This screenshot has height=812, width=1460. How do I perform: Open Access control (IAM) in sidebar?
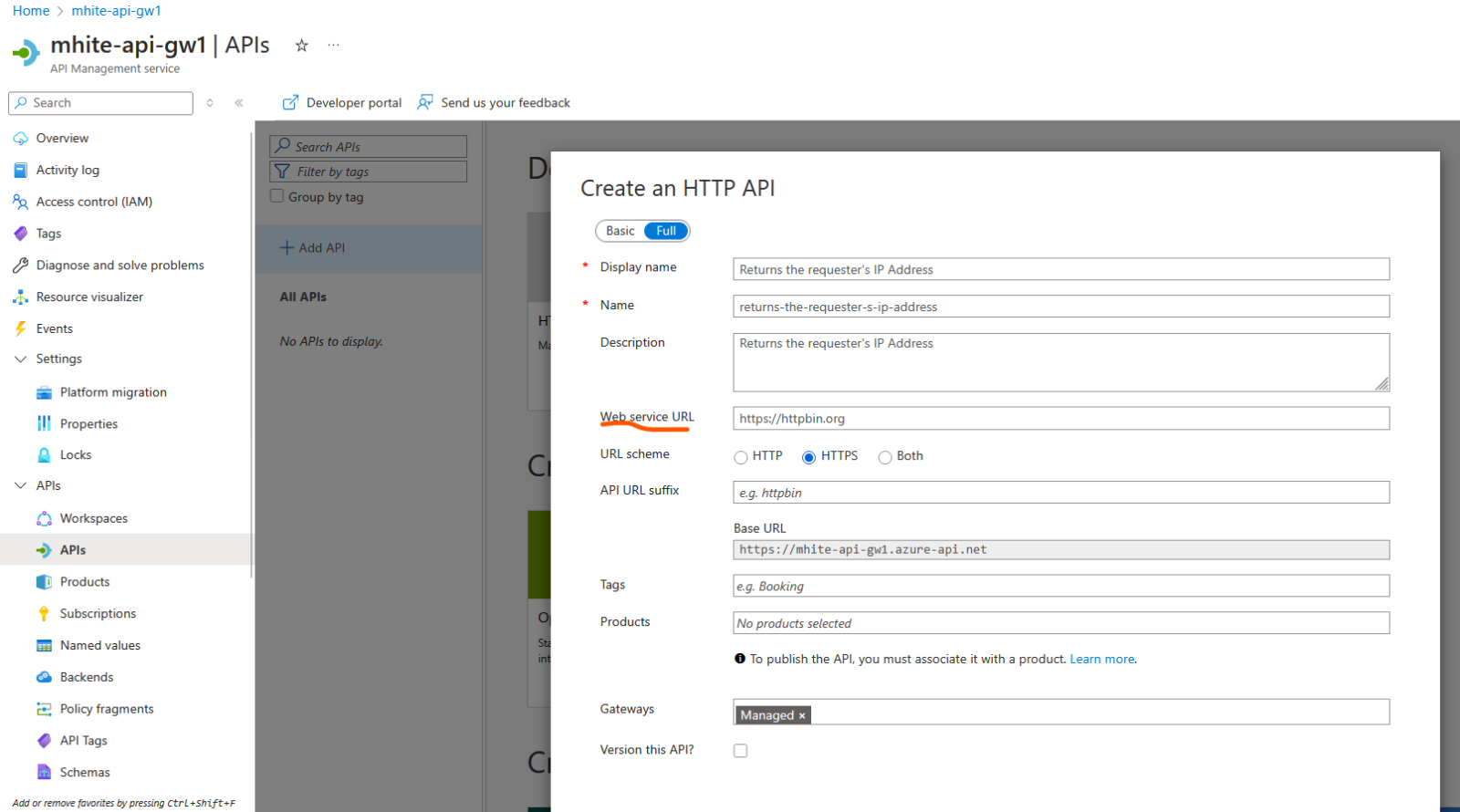pyautogui.click(x=93, y=202)
